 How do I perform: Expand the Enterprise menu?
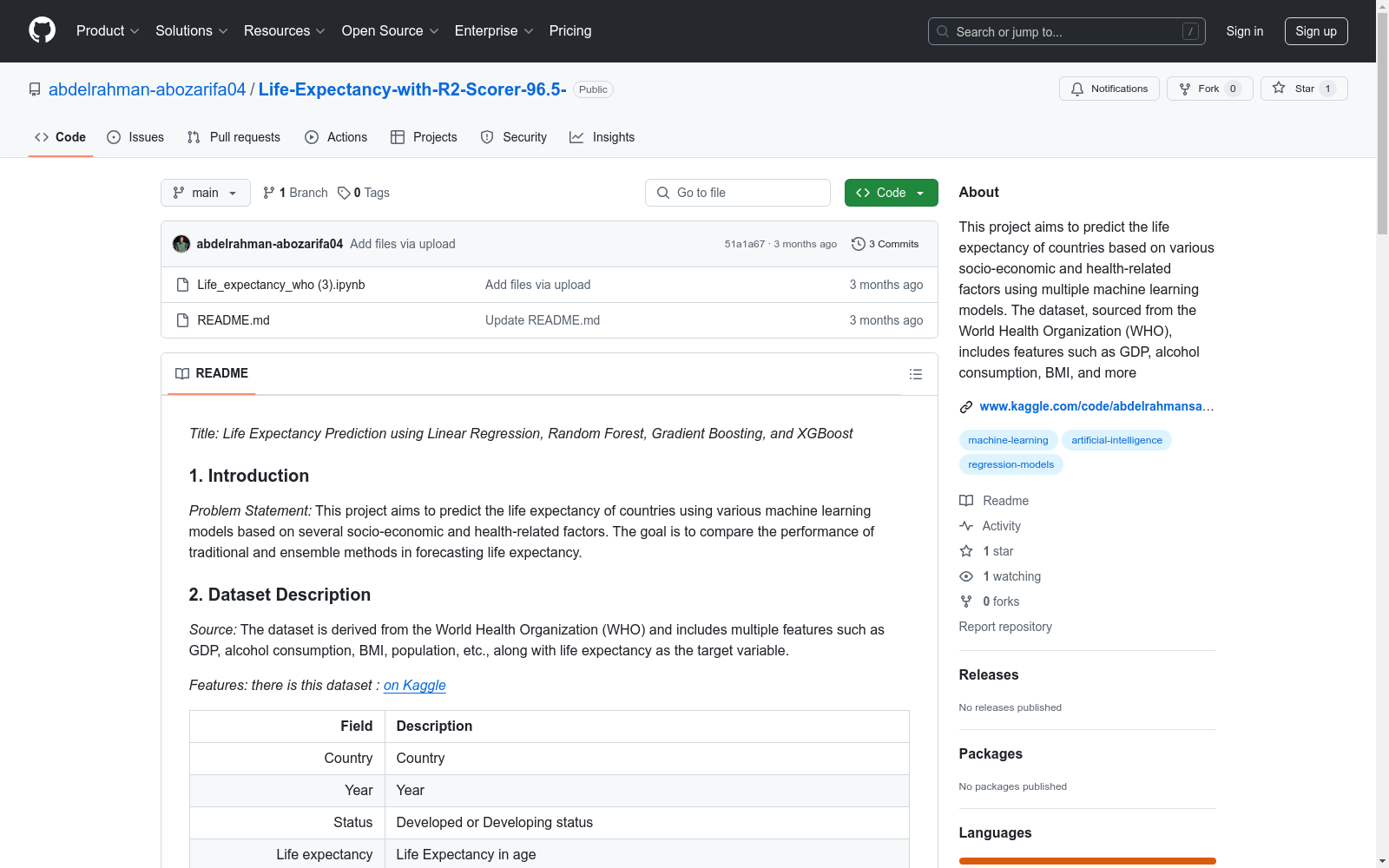[494, 30]
